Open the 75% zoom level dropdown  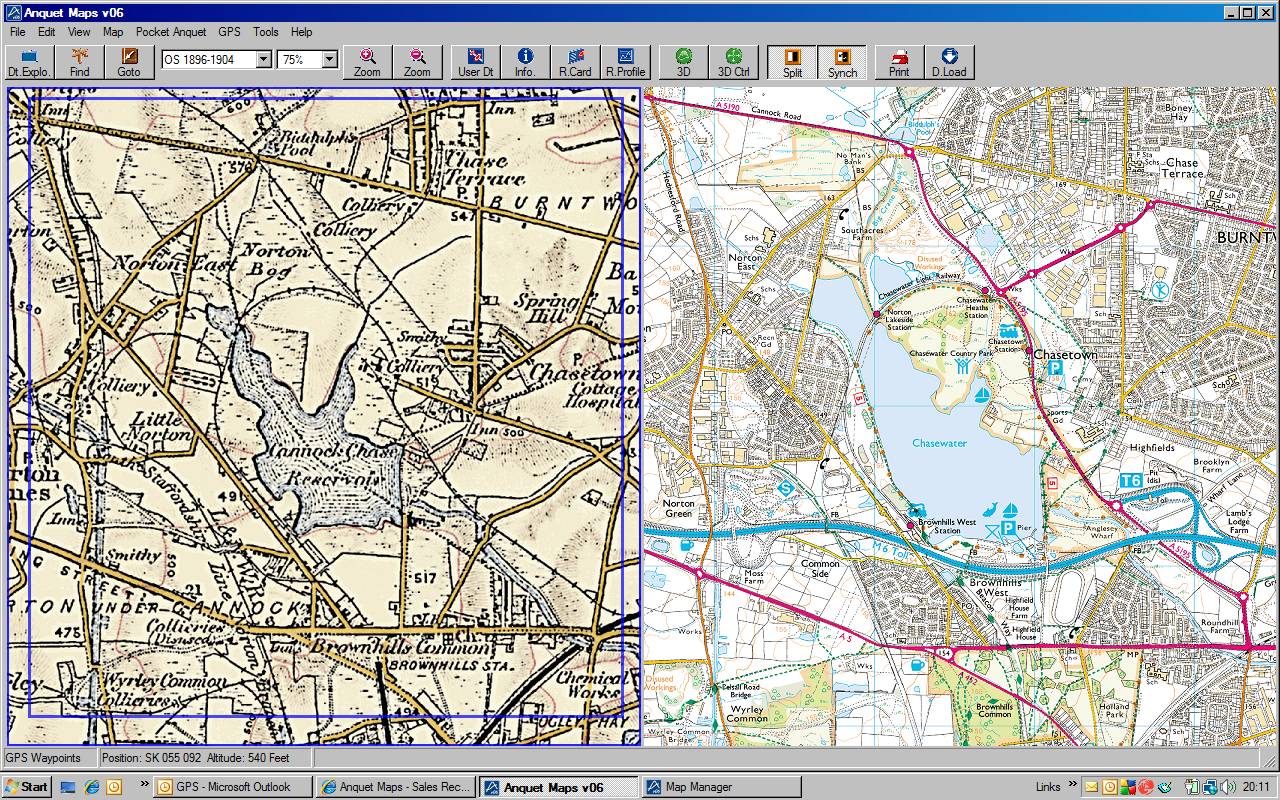pos(330,60)
